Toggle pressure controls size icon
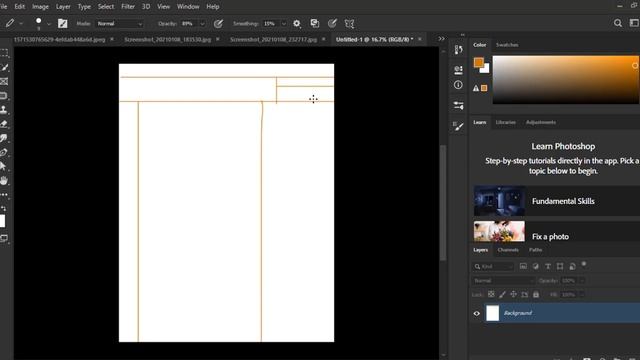640x360 pixels. tap(332, 24)
